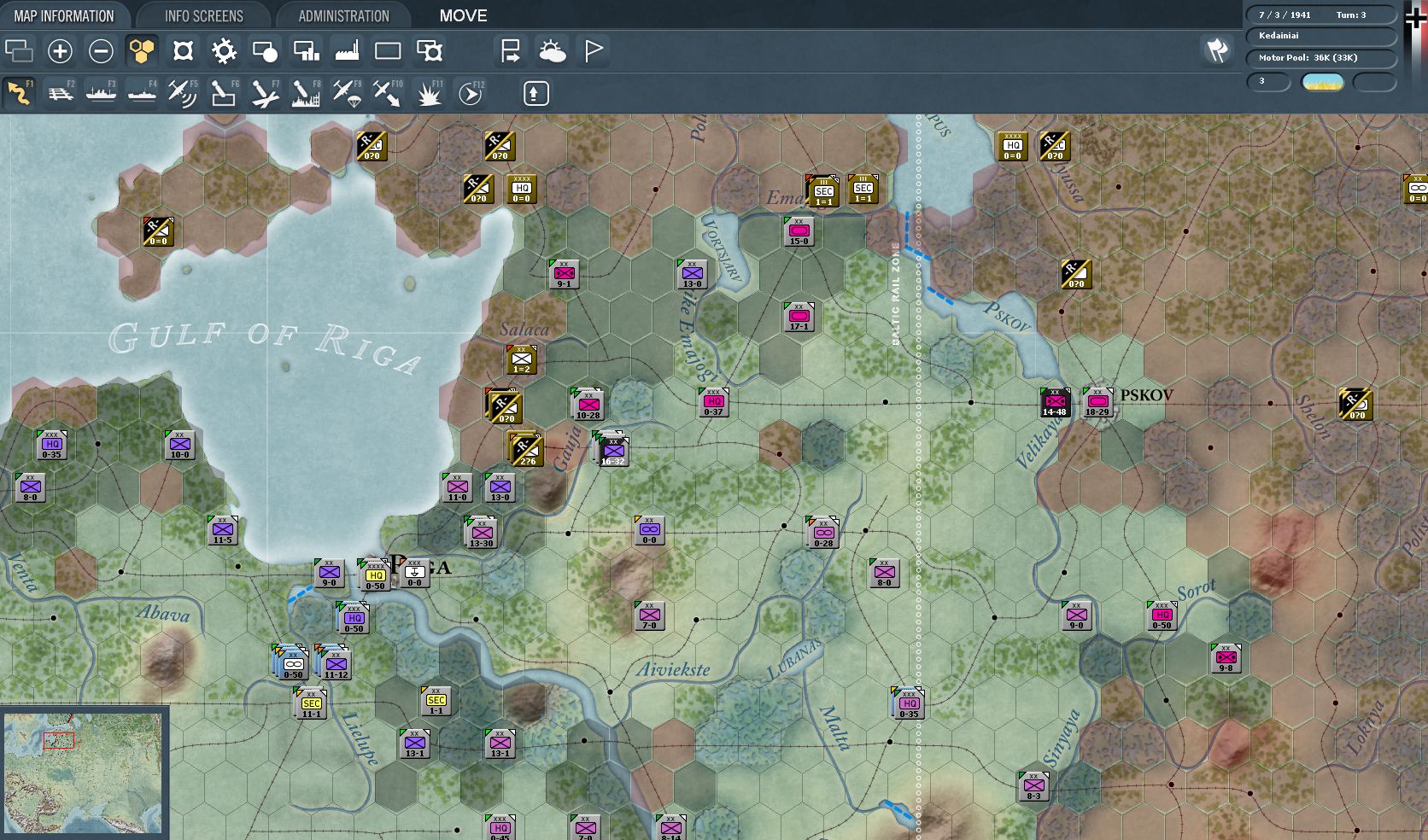This screenshot has height=840, width=1428.
Task: Select the HQ 0-37 unit counter
Action: 714,402
